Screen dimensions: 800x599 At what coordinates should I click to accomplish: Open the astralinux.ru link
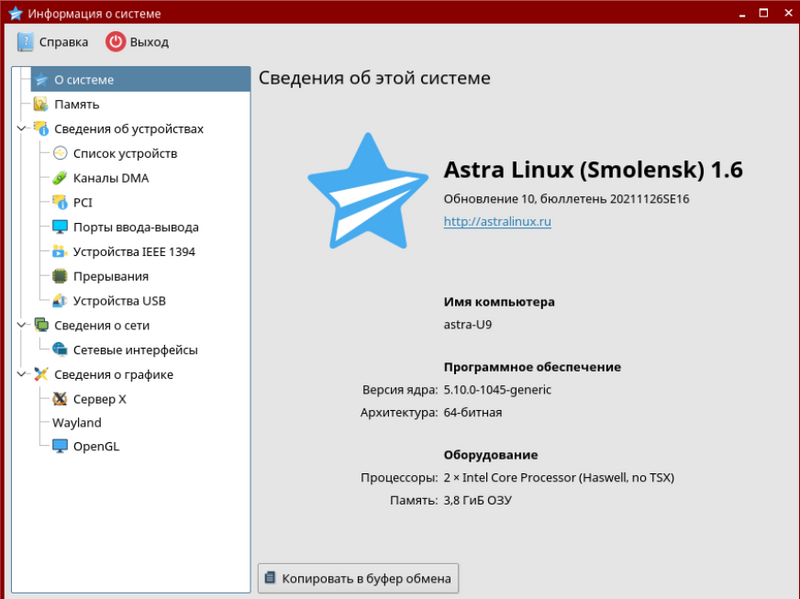[497, 221]
